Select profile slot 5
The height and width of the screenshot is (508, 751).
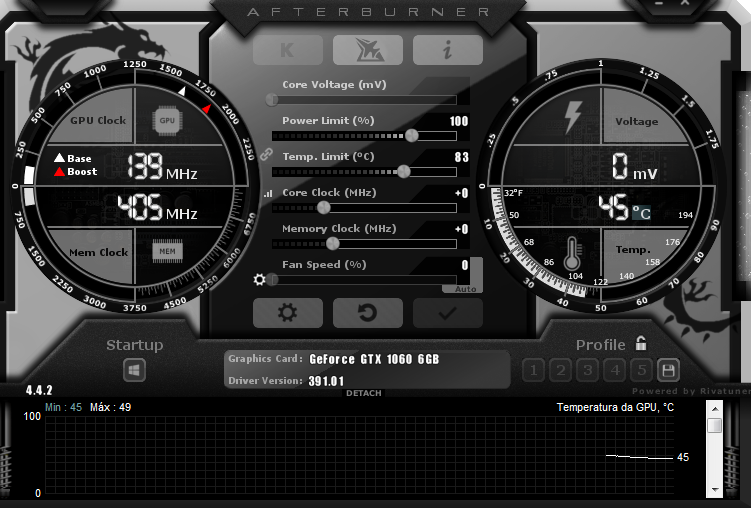642,370
